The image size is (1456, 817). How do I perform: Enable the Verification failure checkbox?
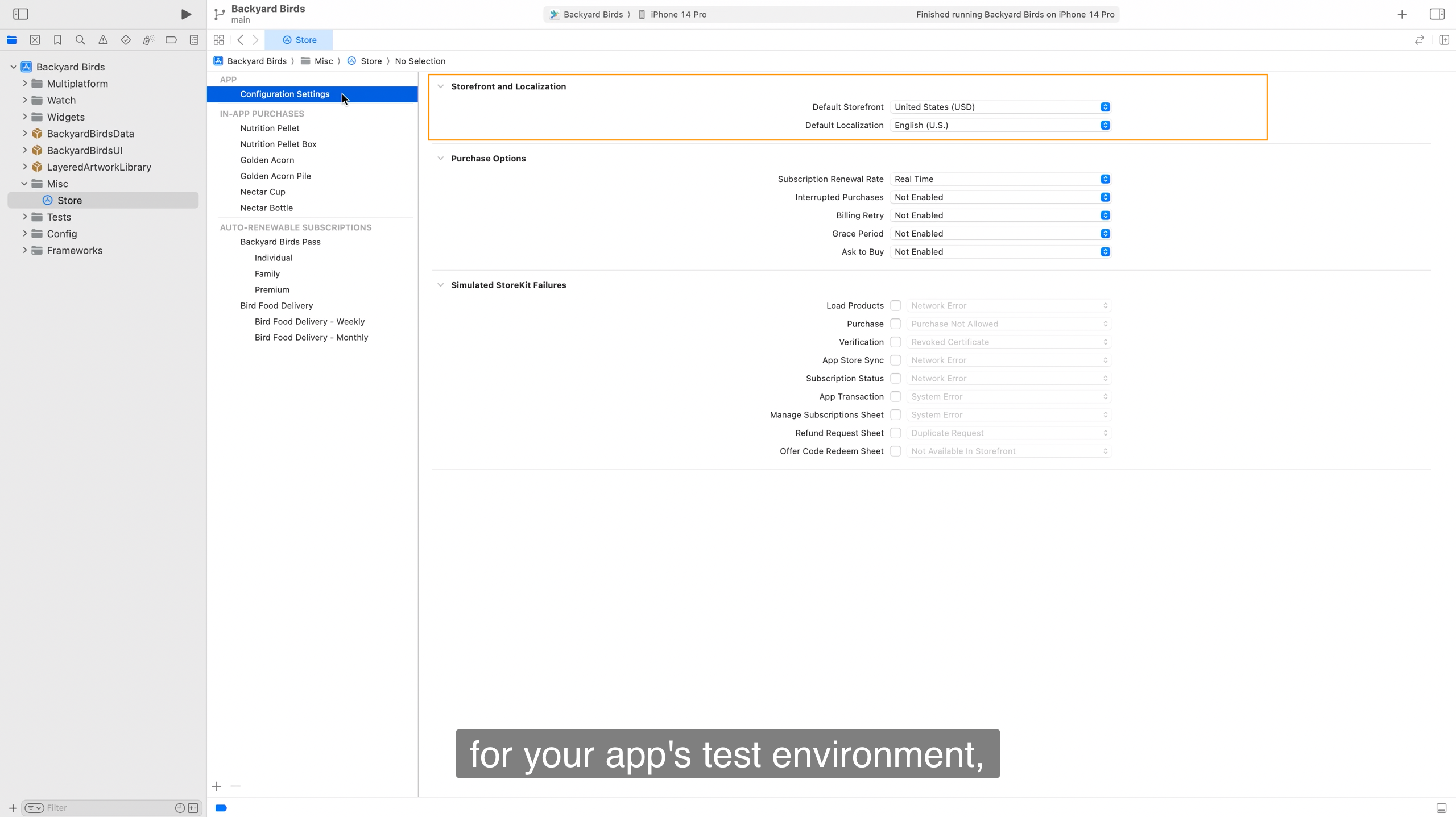click(896, 342)
